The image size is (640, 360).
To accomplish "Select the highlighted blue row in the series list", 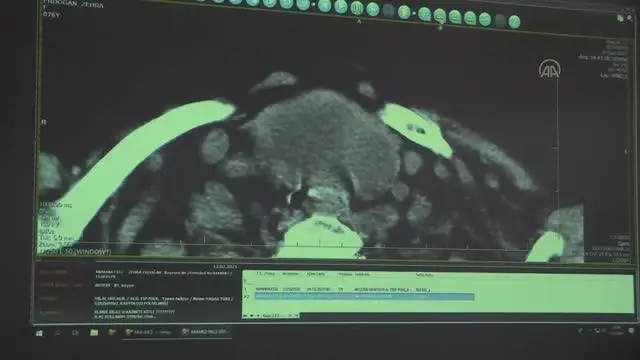I will [364, 297].
